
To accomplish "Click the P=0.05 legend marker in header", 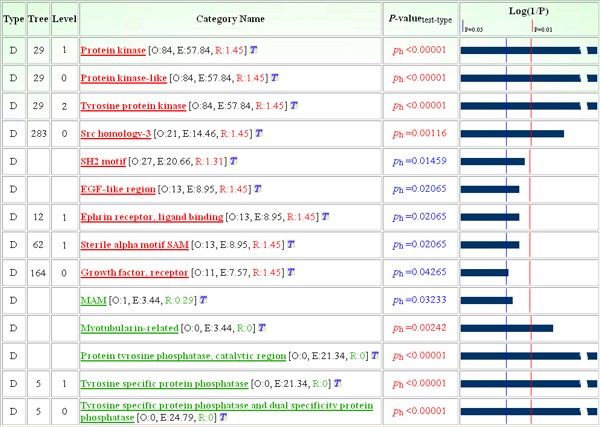I will [x=473, y=27].
